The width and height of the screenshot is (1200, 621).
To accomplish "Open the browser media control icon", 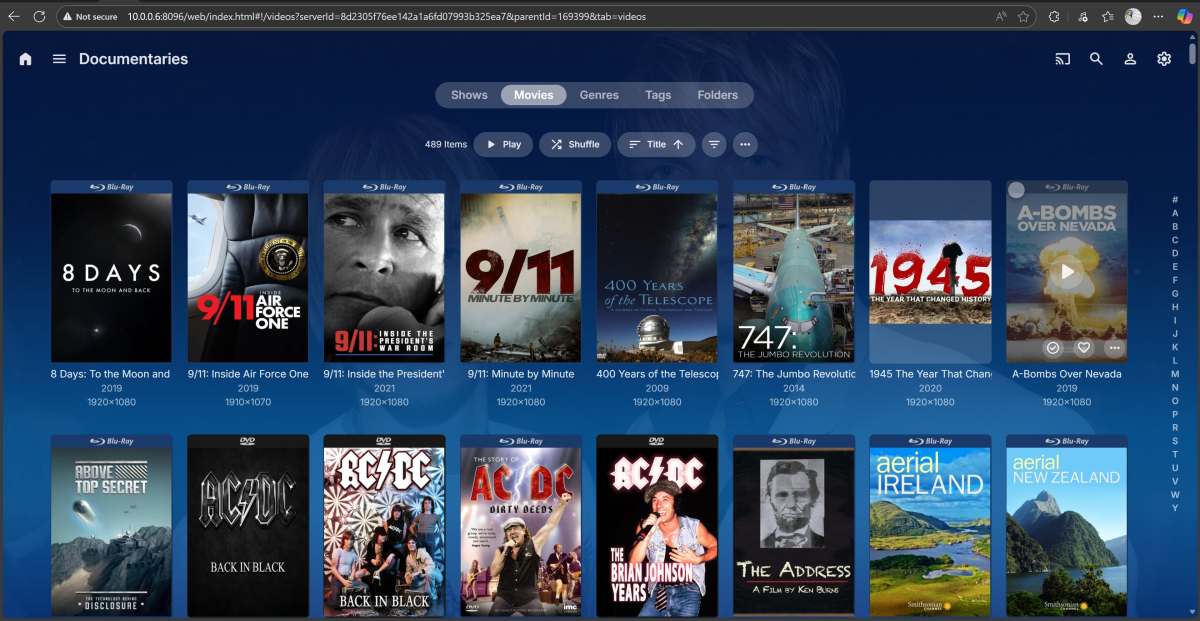I will click(1082, 16).
